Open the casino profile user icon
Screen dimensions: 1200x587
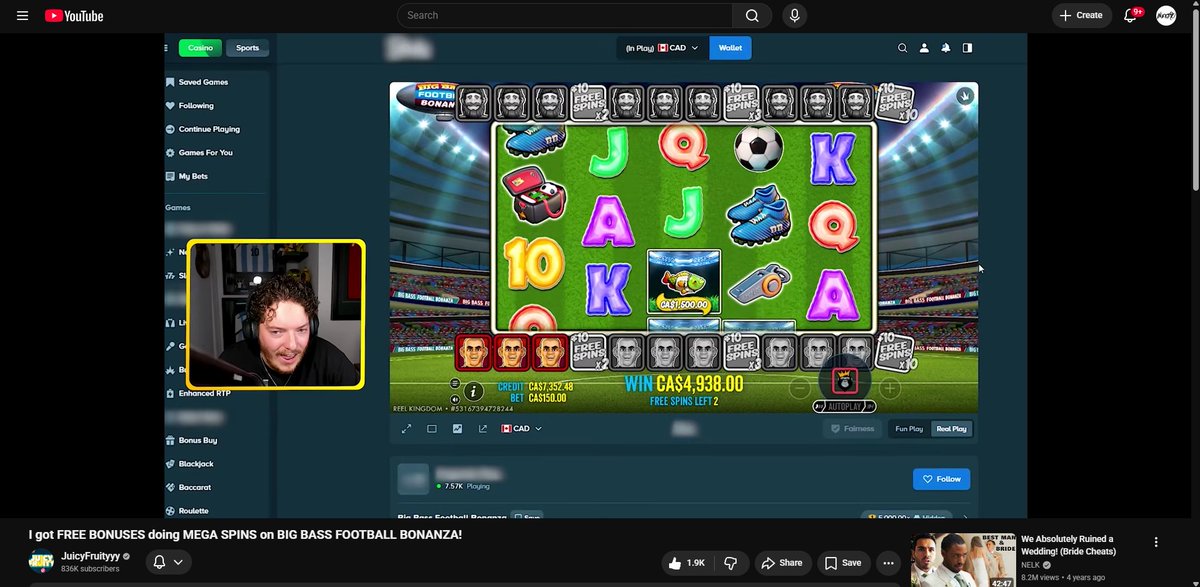tap(924, 47)
